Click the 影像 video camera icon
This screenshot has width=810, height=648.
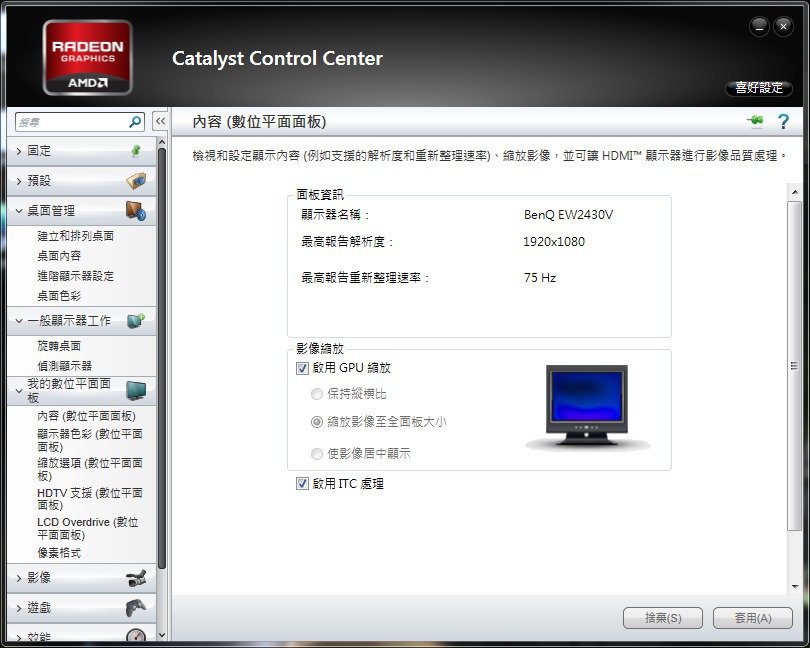pos(136,578)
